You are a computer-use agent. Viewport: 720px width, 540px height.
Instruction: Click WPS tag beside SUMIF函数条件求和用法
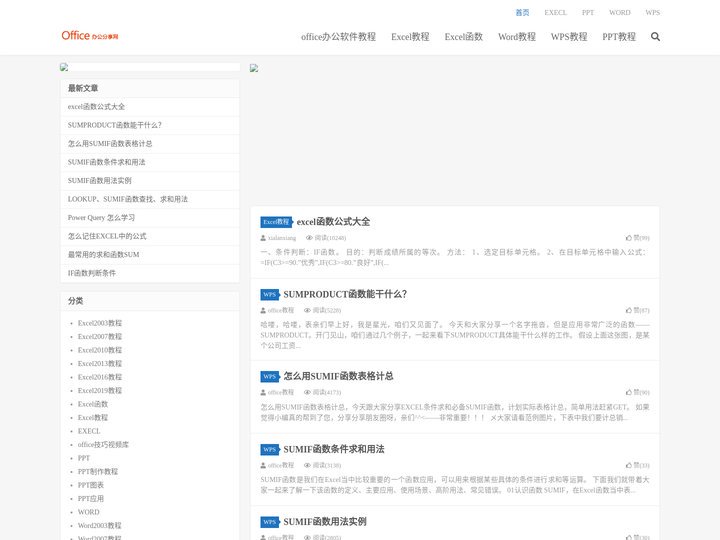pos(270,449)
